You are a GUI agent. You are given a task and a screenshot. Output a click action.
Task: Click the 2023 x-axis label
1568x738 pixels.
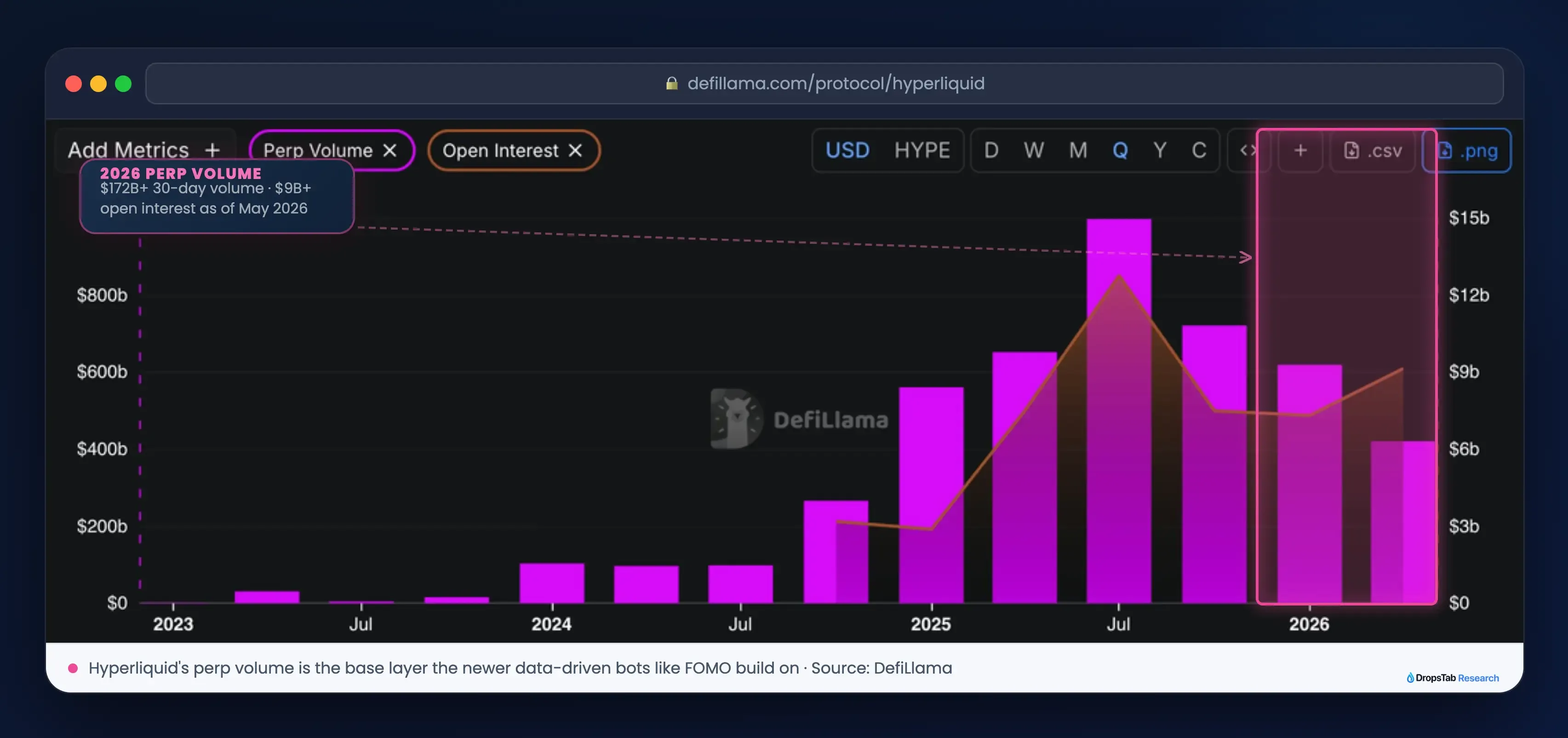173,624
